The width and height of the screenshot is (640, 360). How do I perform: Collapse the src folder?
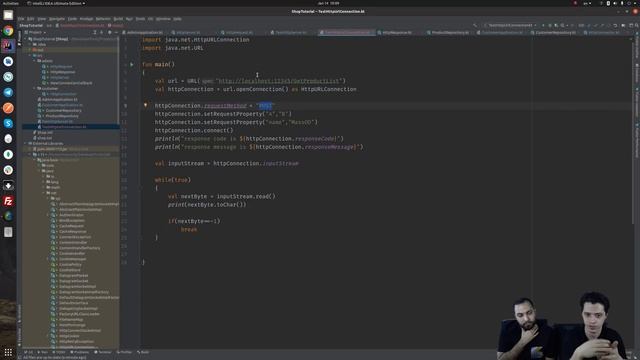pyautogui.click(x=30, y=55)
